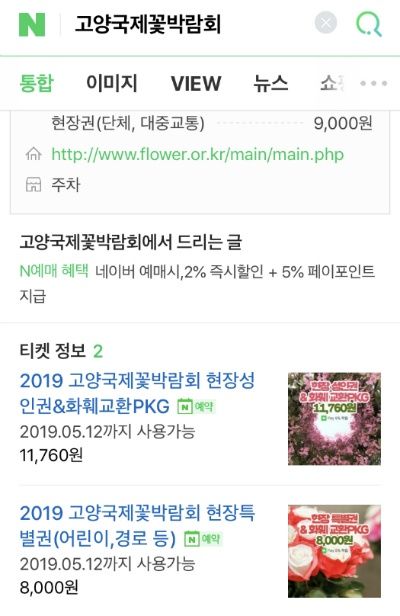Open the flower.or.kr website link
This screenshot has height=616, width=400.
click(198, 154)
